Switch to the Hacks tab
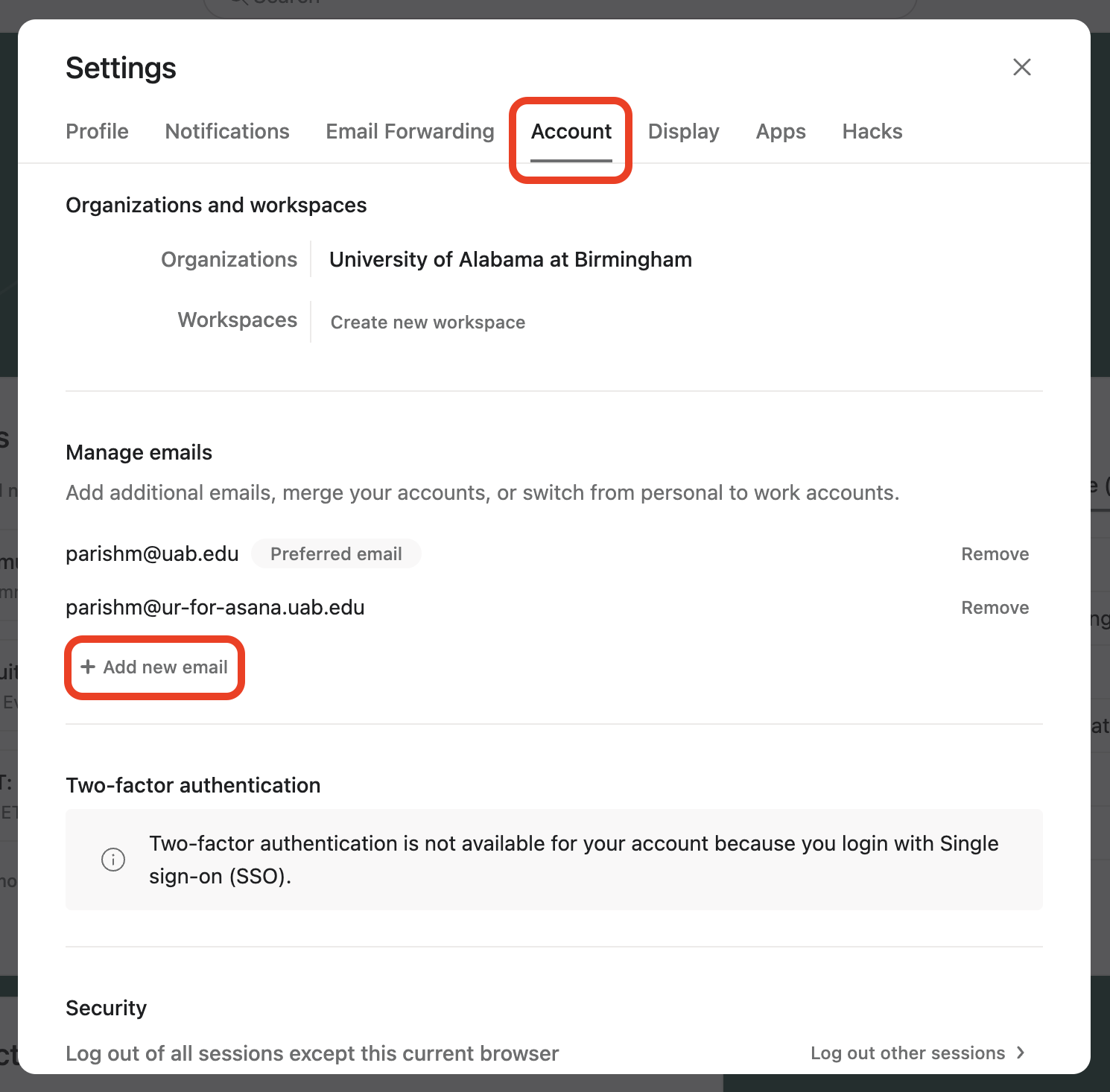 [872, 131]
